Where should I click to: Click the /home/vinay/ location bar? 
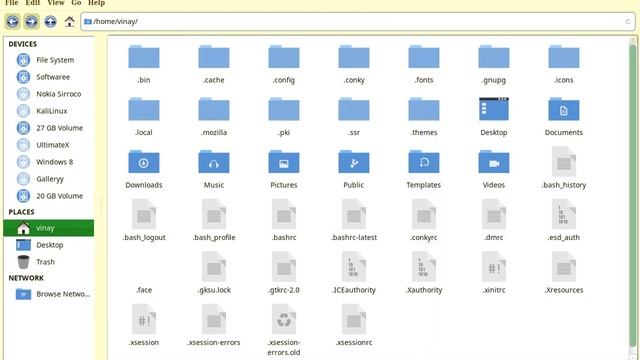point(357,21)
